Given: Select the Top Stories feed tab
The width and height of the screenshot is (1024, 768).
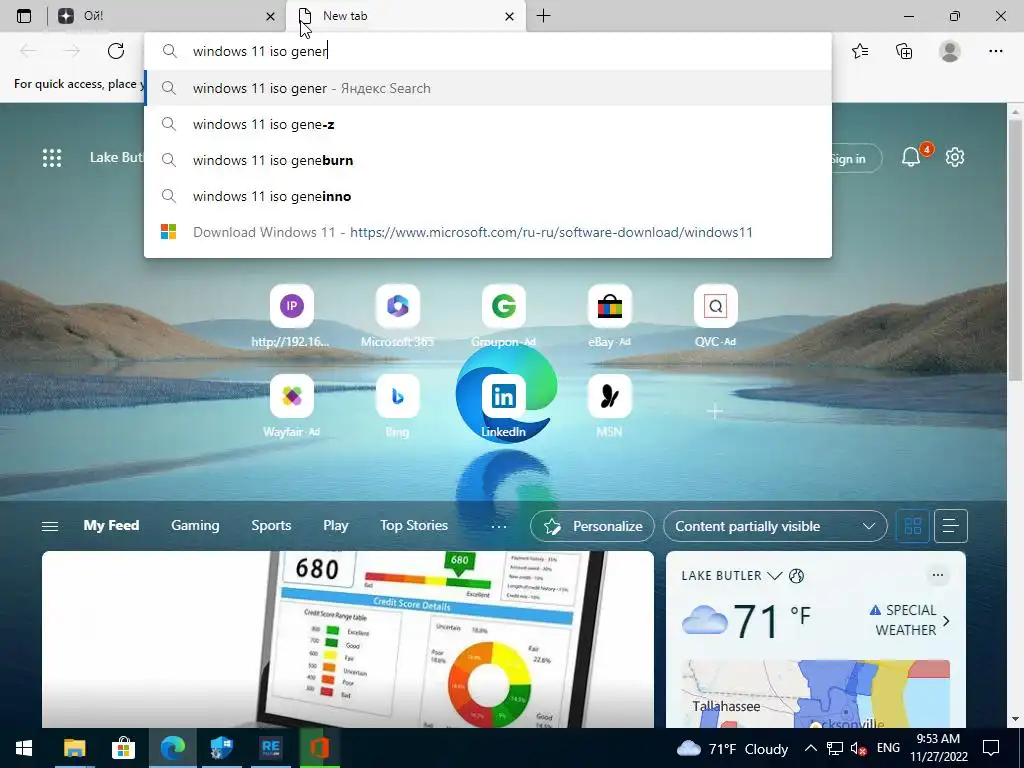Looking at the screenshot, I should [x=414, y=525].
